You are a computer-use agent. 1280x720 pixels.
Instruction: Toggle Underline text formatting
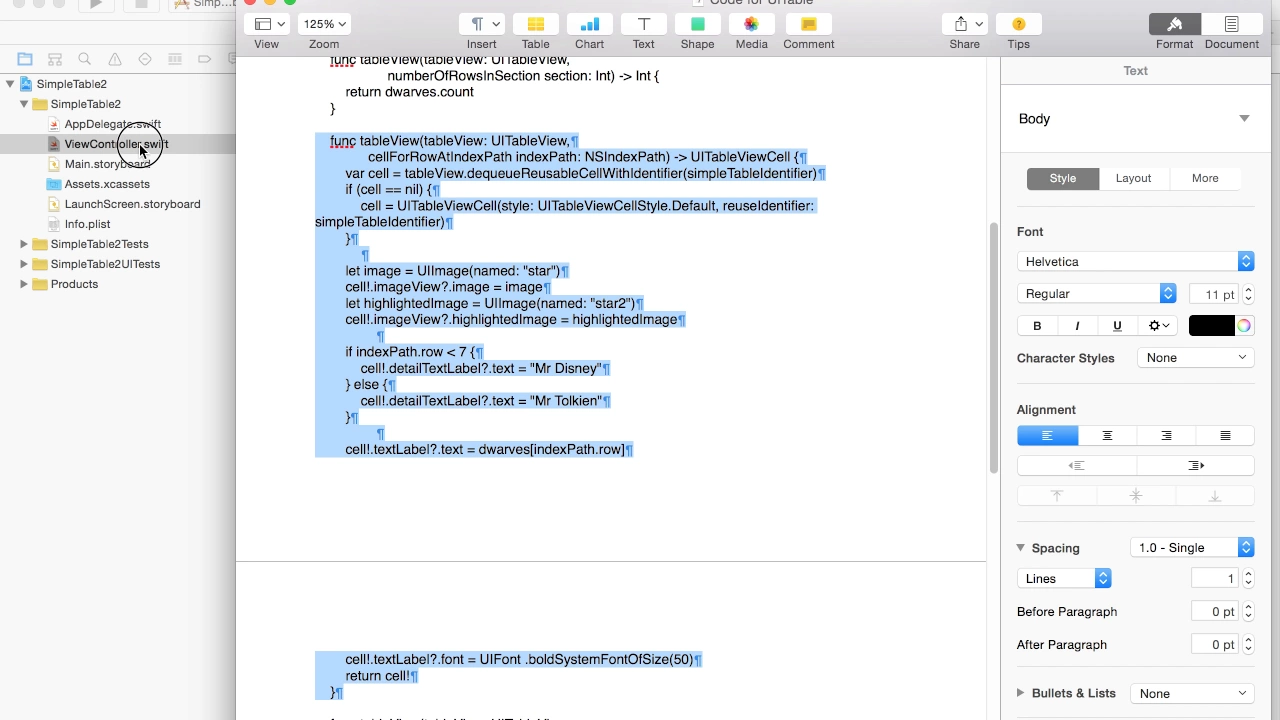point(1117,326)
